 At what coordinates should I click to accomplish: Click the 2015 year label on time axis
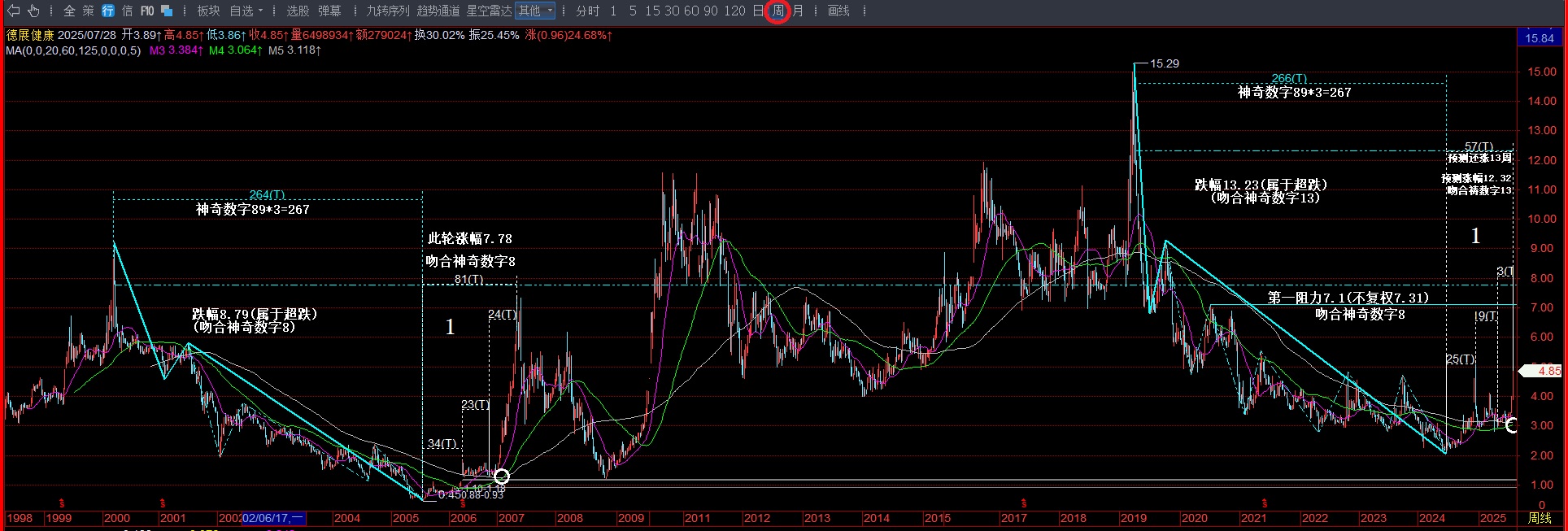[937, 518]
